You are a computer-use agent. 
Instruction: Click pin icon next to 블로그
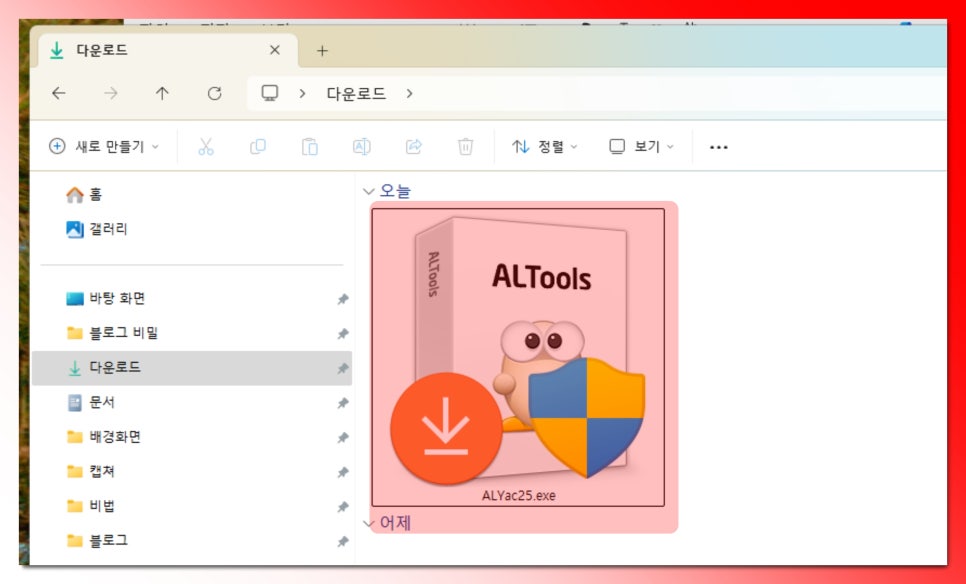tap(343, 541)
